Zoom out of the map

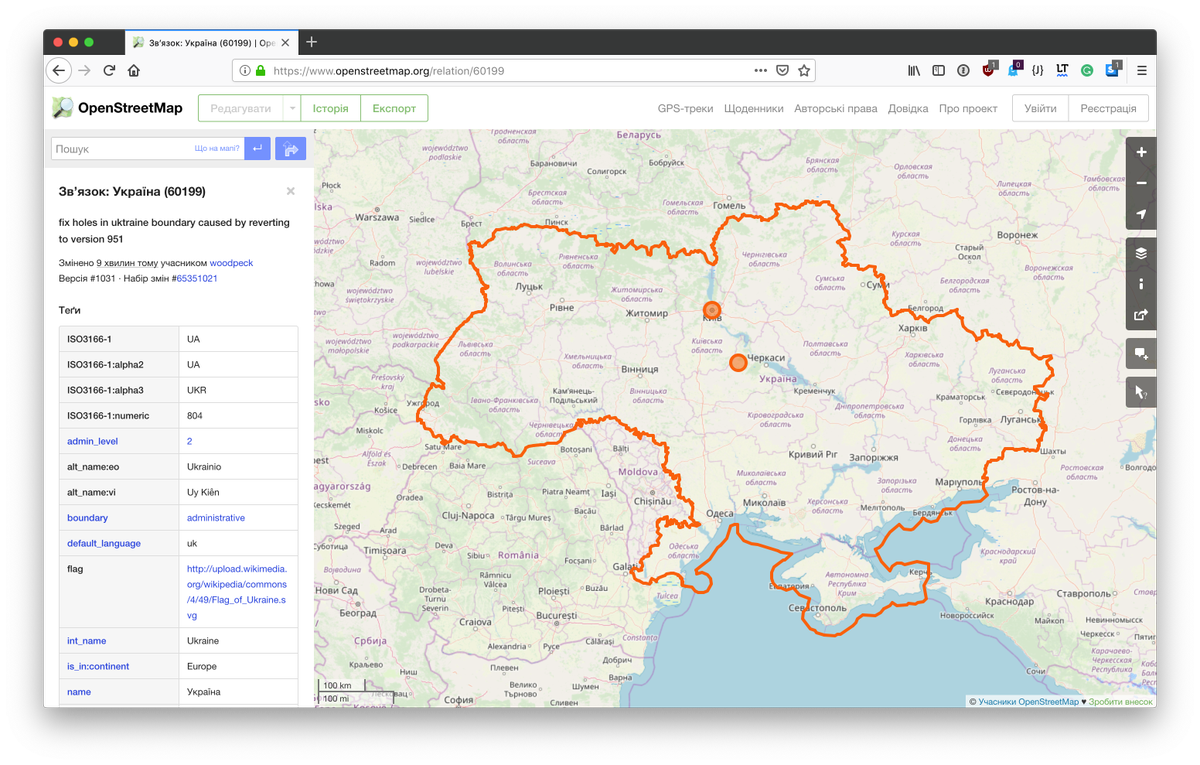coord(1140,183)
